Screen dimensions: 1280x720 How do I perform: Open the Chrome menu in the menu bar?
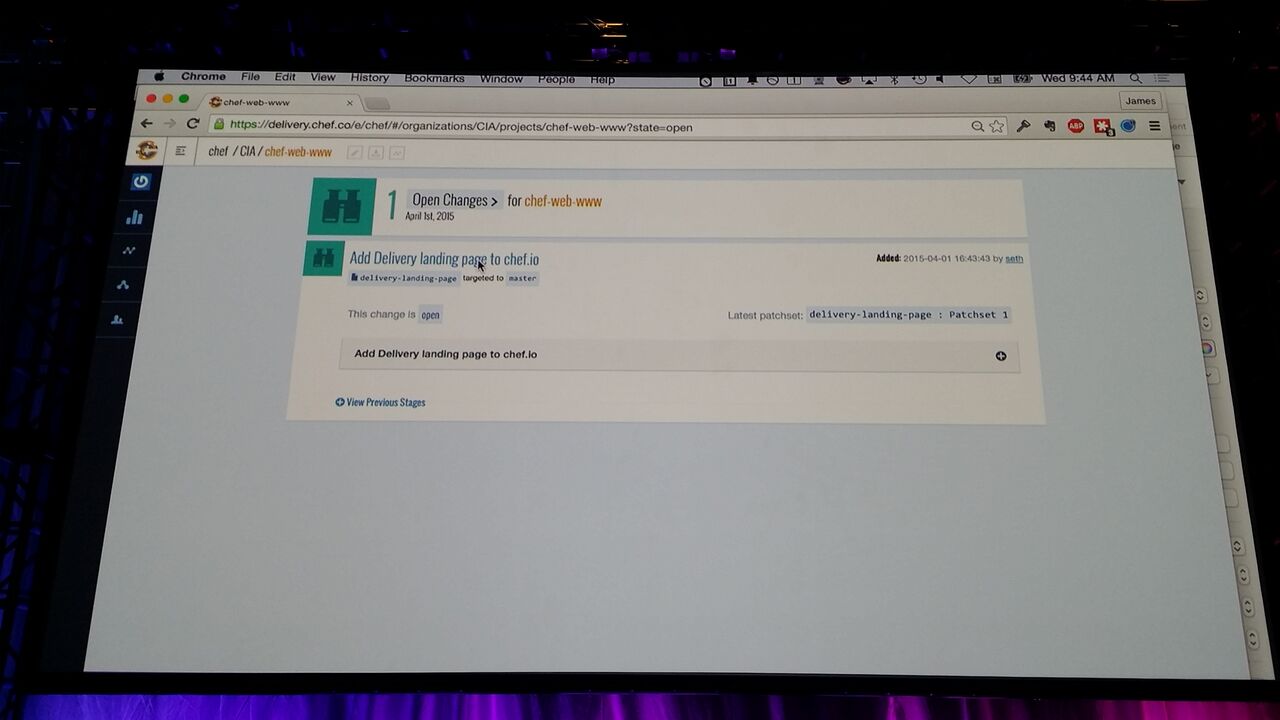pos(203,76)
